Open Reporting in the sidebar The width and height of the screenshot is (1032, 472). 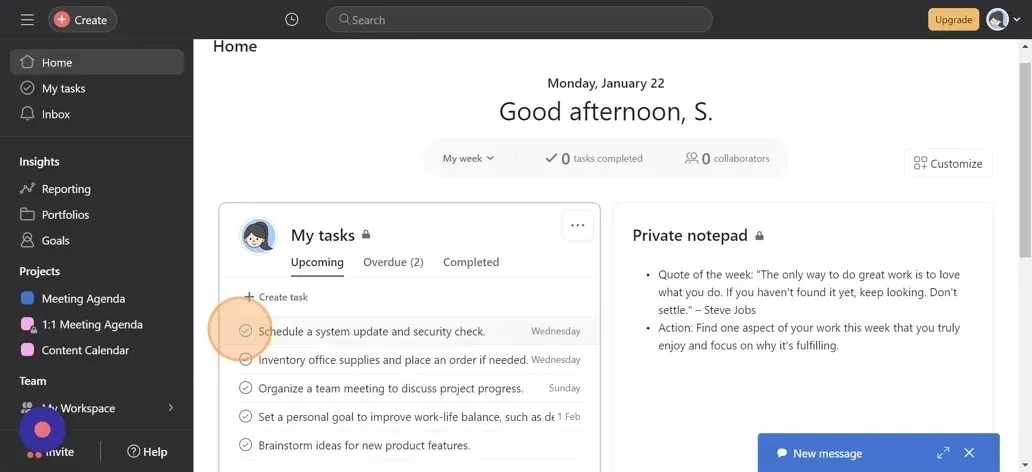click(x=66, y=189)
